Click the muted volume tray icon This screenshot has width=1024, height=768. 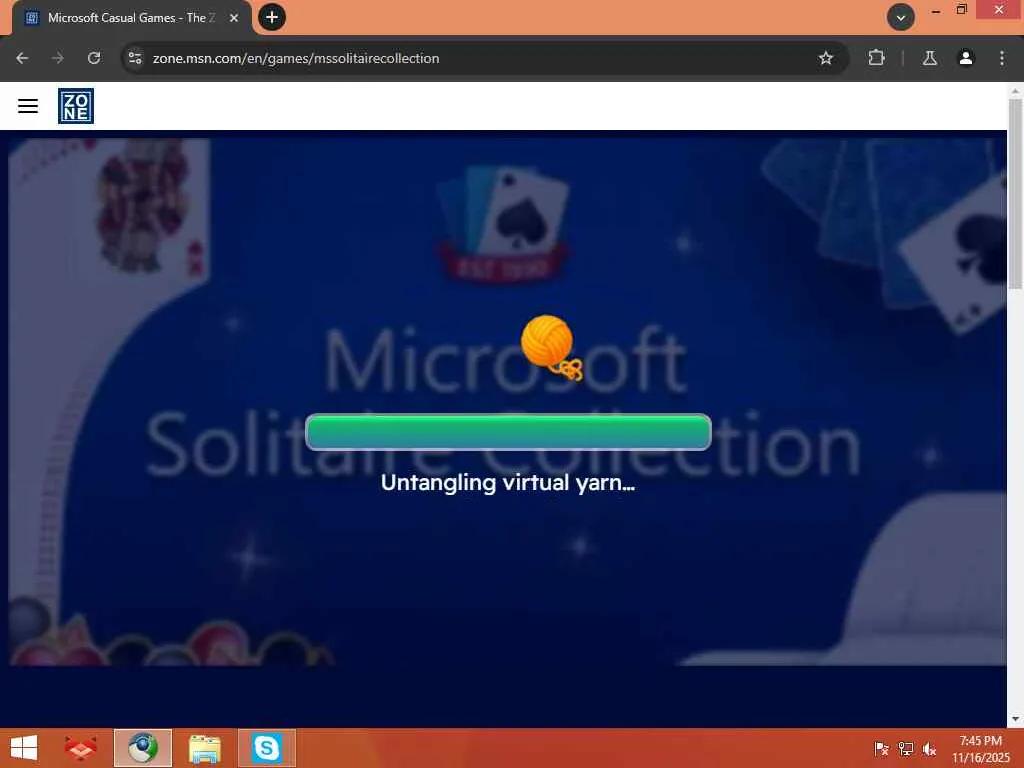(x=929, y=749)
